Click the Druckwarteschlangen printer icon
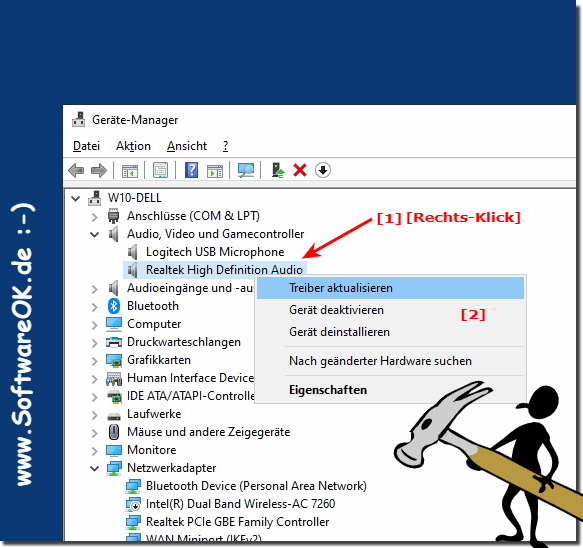Image resolution: width=583 pixels, height=548 pixels. (114, 342)
